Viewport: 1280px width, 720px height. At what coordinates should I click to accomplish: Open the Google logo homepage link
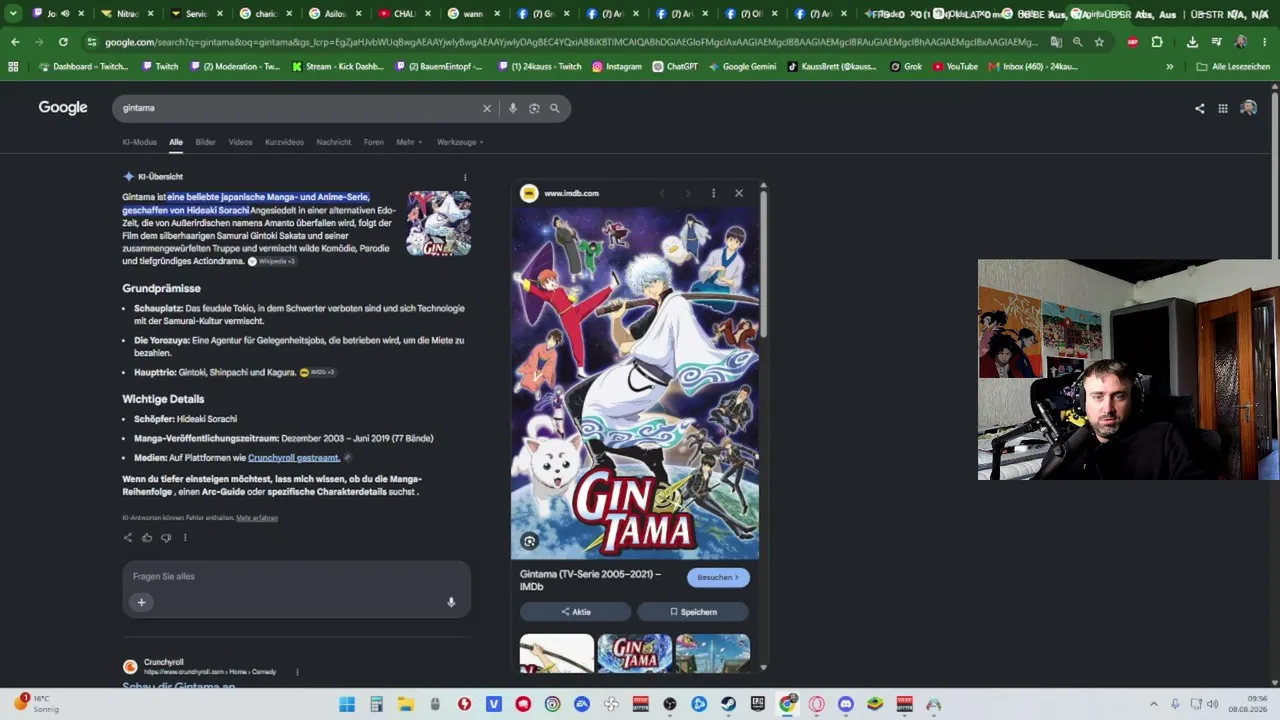click(63, 108)
